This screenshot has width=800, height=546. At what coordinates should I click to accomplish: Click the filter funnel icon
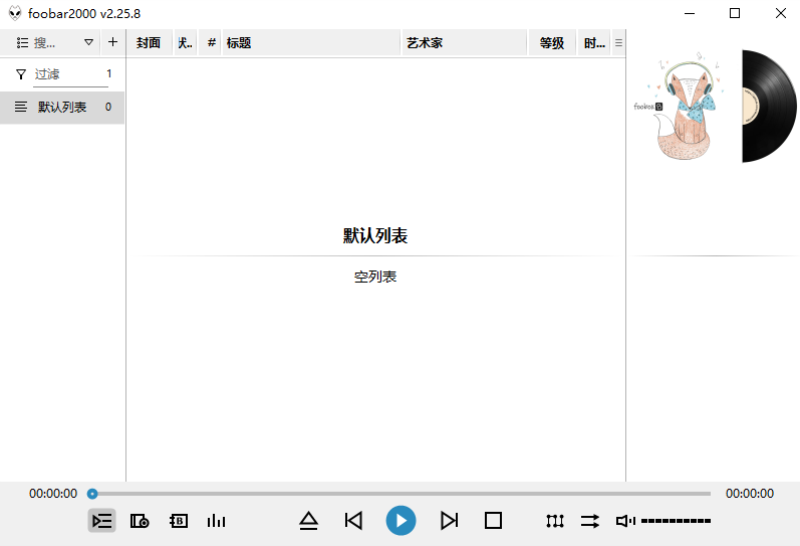(21, 75)
